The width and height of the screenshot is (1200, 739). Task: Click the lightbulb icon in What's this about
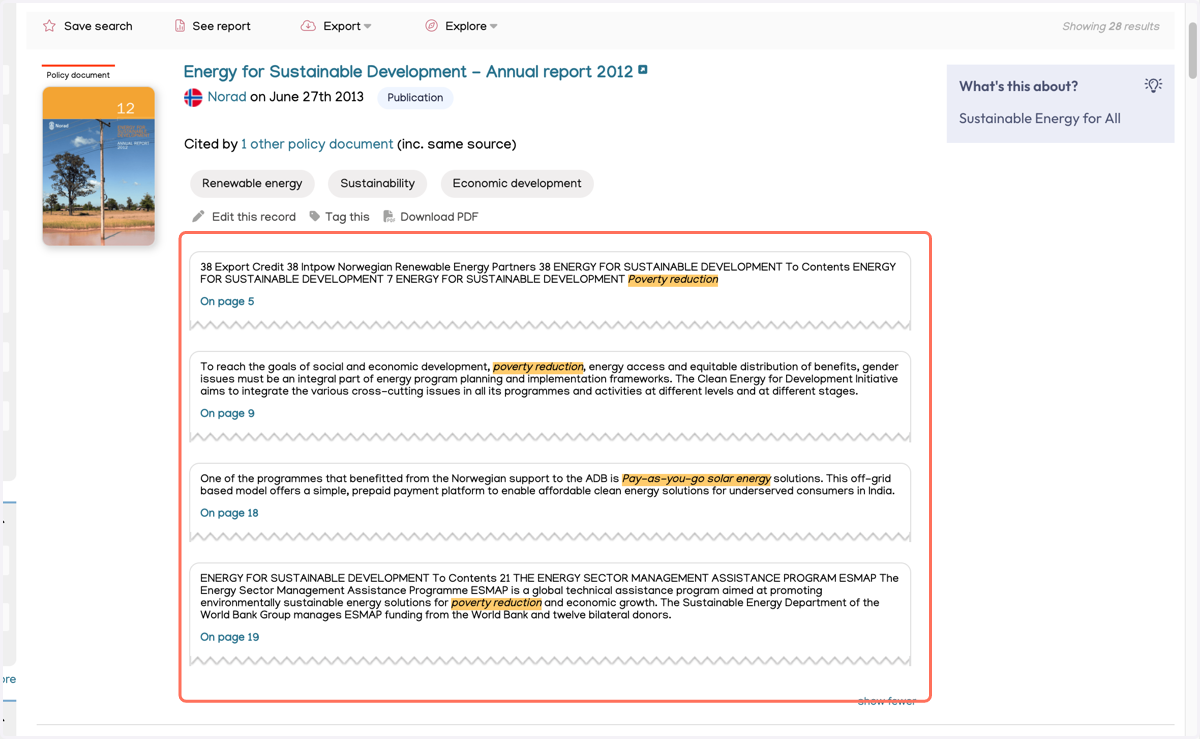tap(1154, 86)
